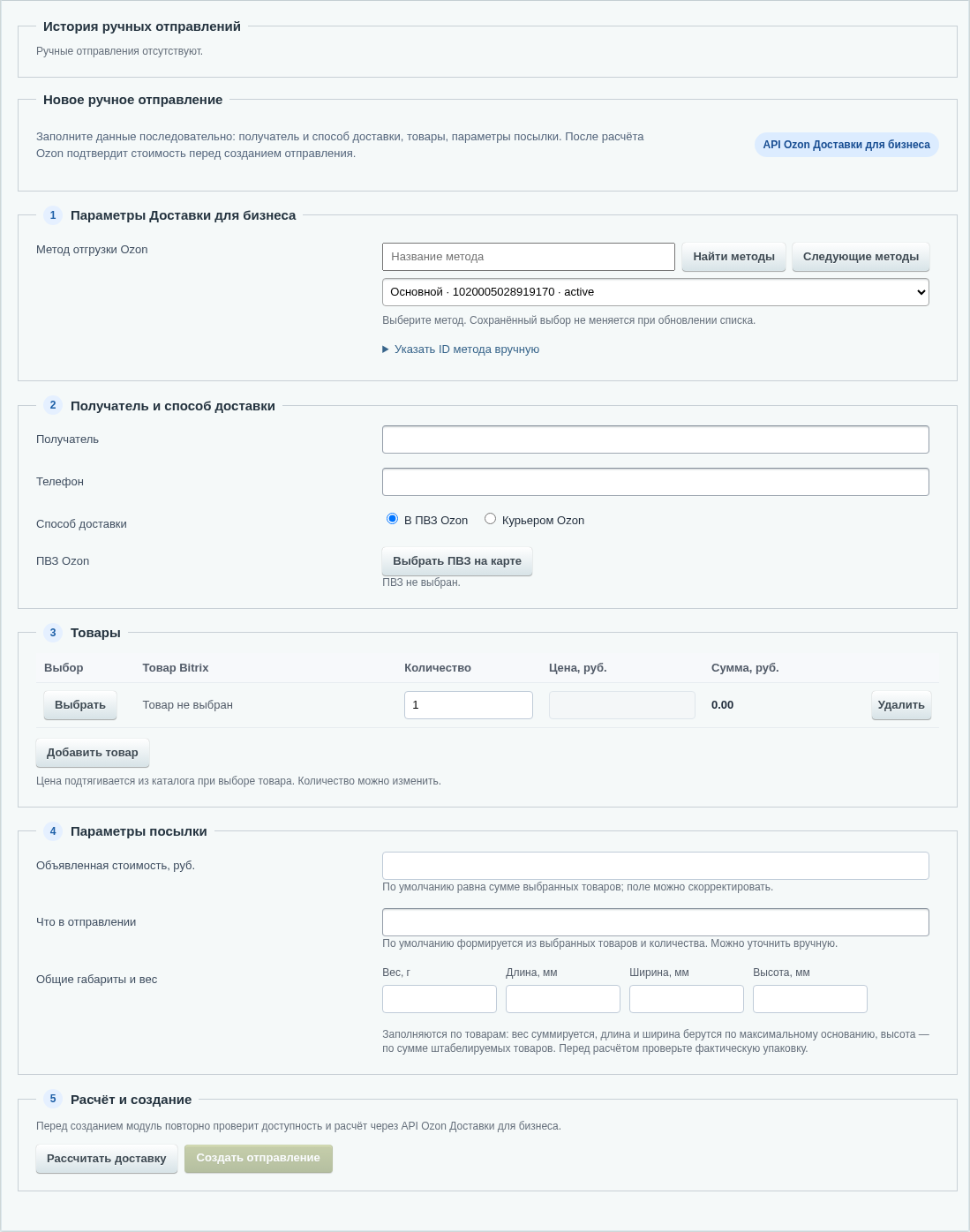
Task: Click the 'Создать отправление' button
Action: (x=259, y=1159)
